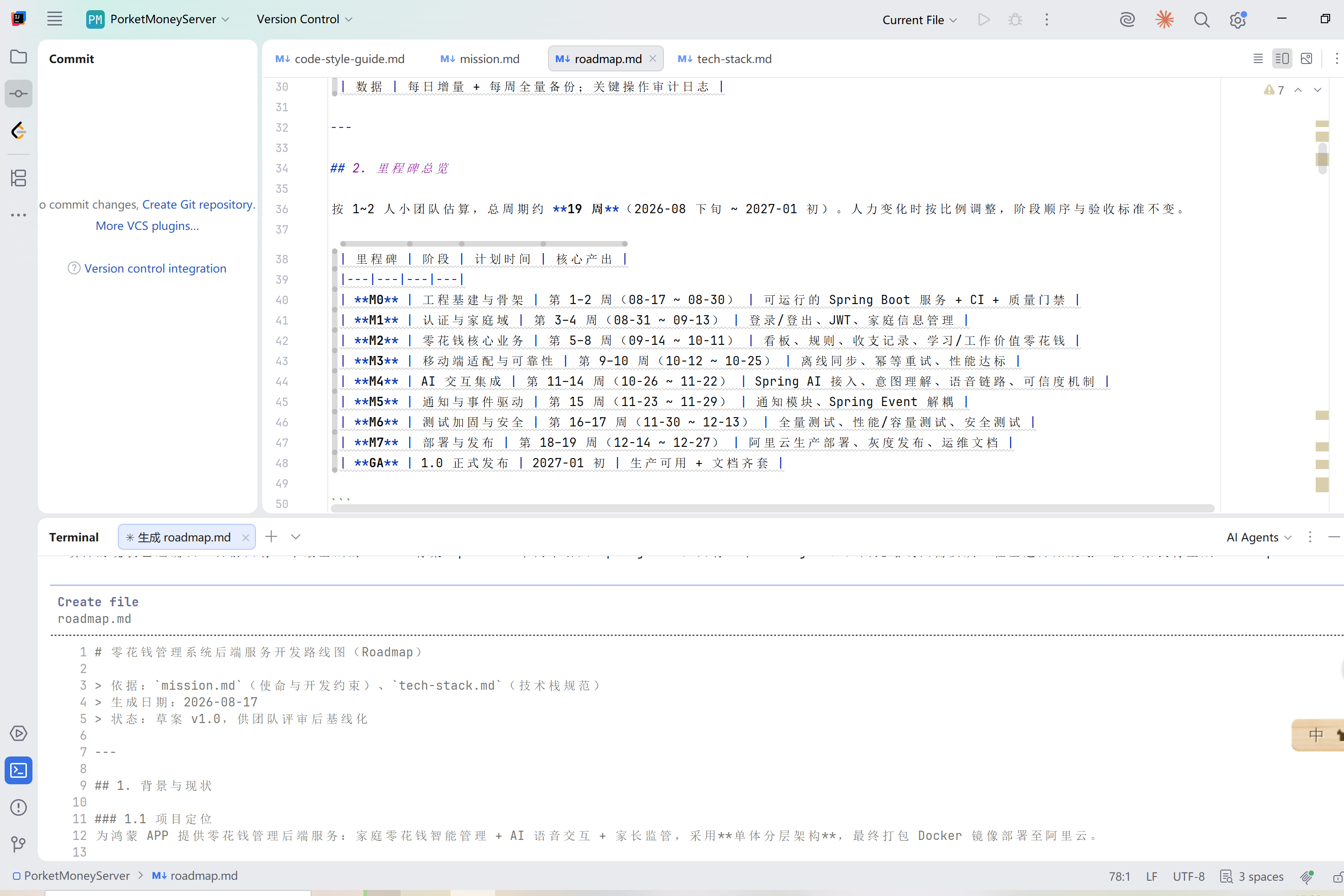Click the Commit panel title

(x=71, y=58)
